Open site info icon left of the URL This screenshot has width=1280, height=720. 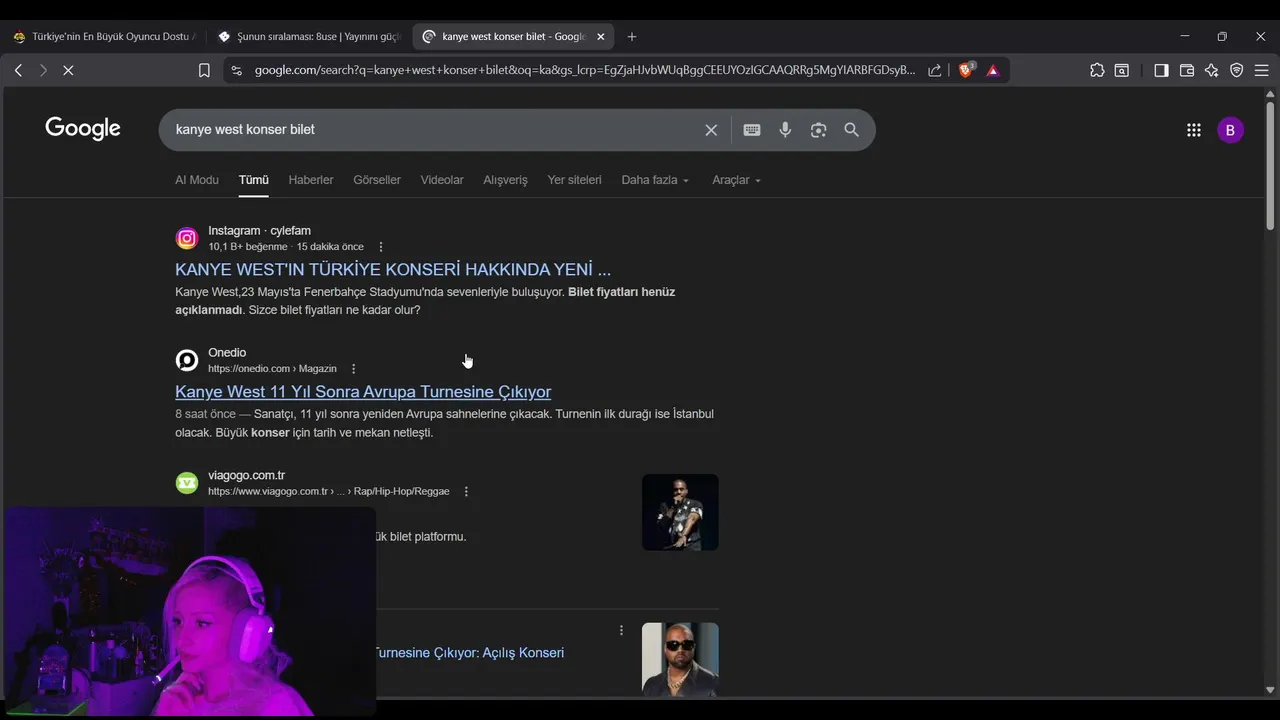pos(236,70)
